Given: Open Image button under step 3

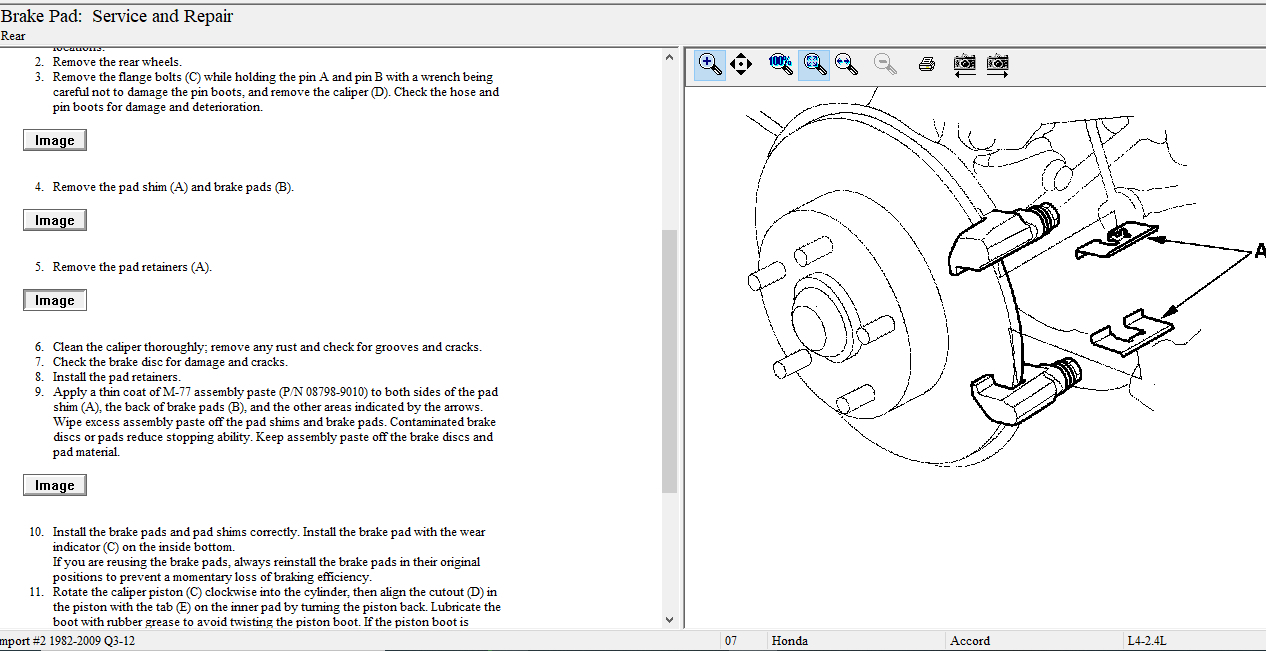Looking at the screenshot, I should click(x=55, y=141).
